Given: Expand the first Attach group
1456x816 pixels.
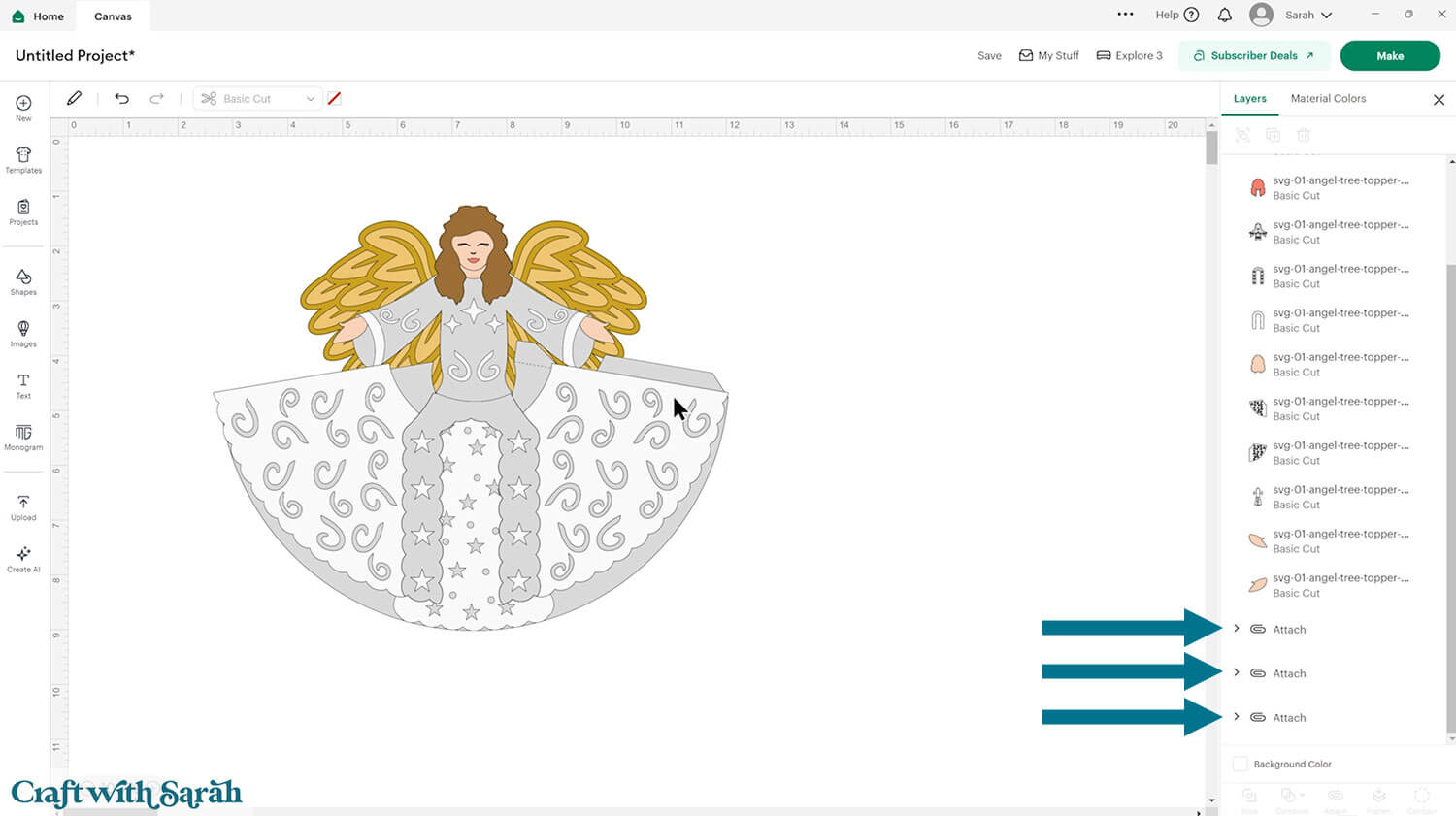Looking at the screenshot, I should click(x=1237, y=629).
